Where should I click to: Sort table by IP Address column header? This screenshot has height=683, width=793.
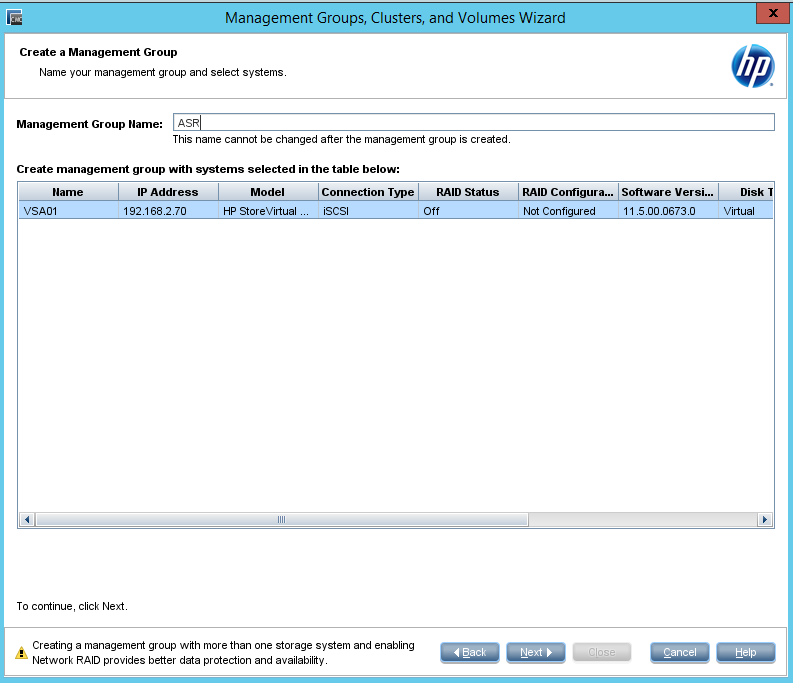tap(168, 192)
